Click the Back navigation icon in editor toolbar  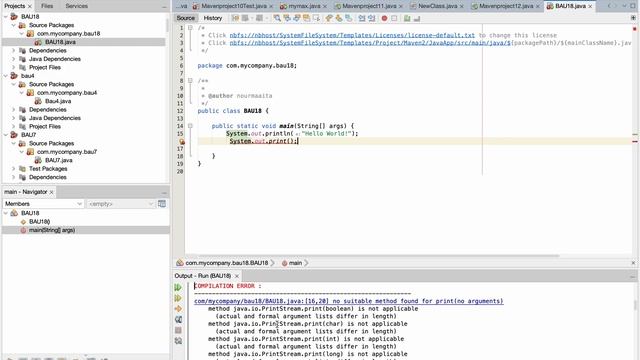point(245,18)
